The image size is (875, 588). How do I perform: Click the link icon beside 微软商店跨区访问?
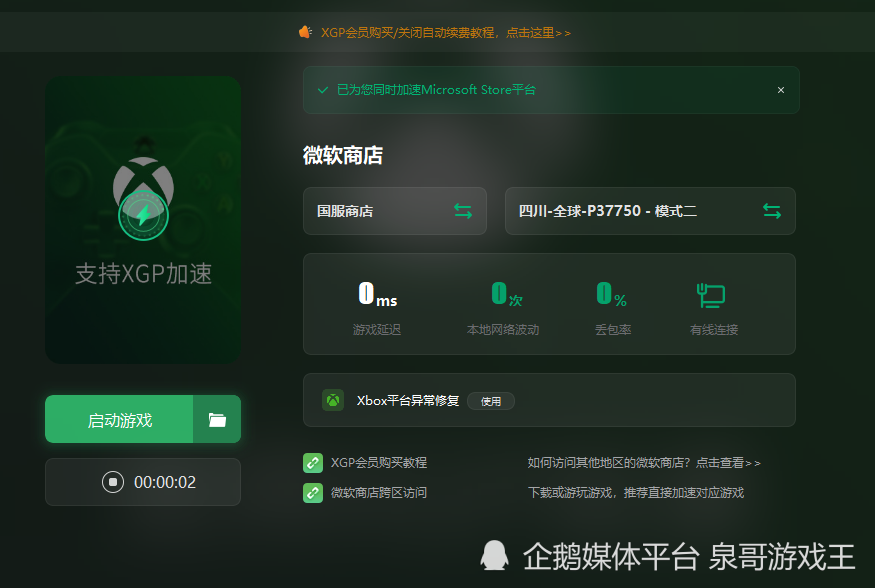(313, 493)
